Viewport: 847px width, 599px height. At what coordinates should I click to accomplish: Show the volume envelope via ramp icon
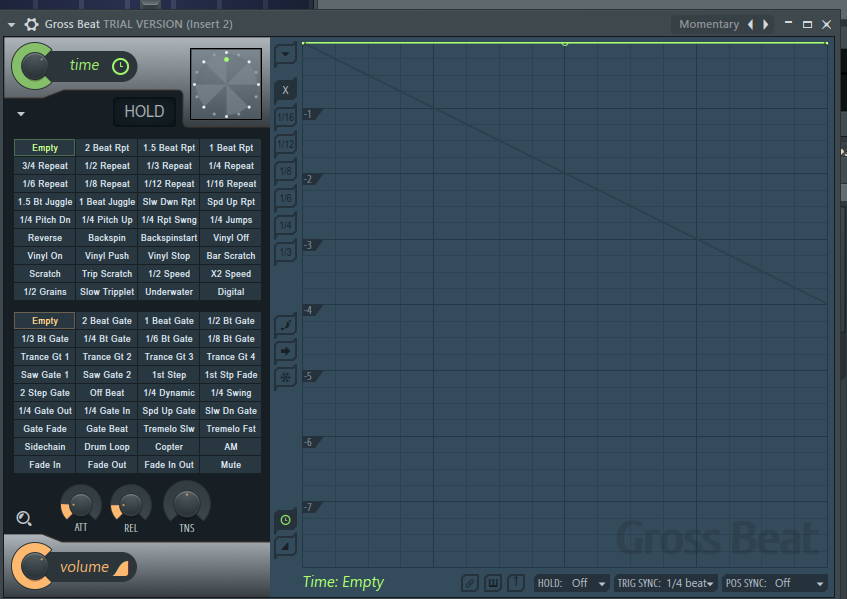pyautogui.click(x=286, y=546)
